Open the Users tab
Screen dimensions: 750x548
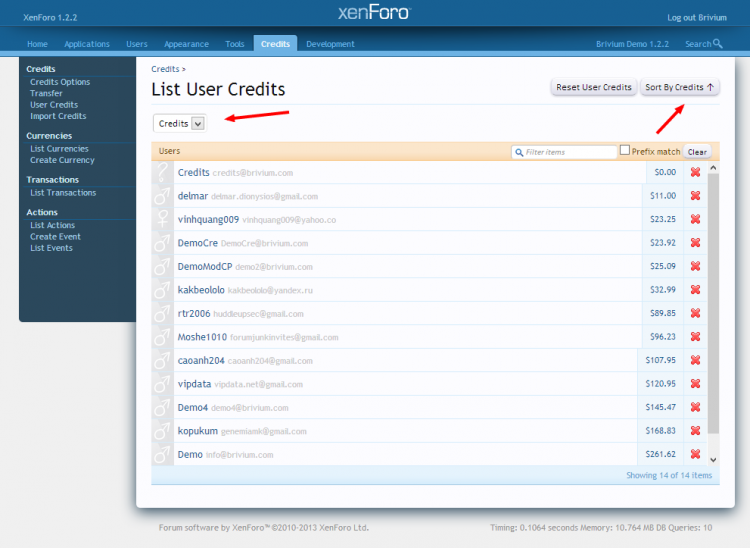click(137, 44)
